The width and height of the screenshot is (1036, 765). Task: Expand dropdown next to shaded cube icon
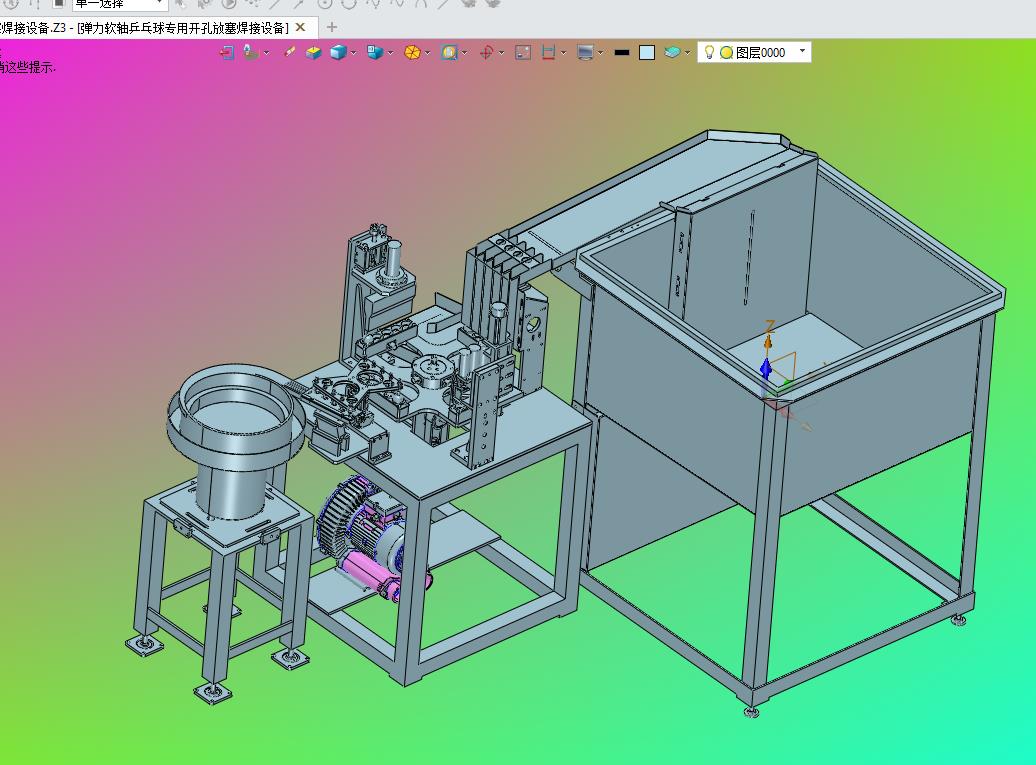point(353,53)
